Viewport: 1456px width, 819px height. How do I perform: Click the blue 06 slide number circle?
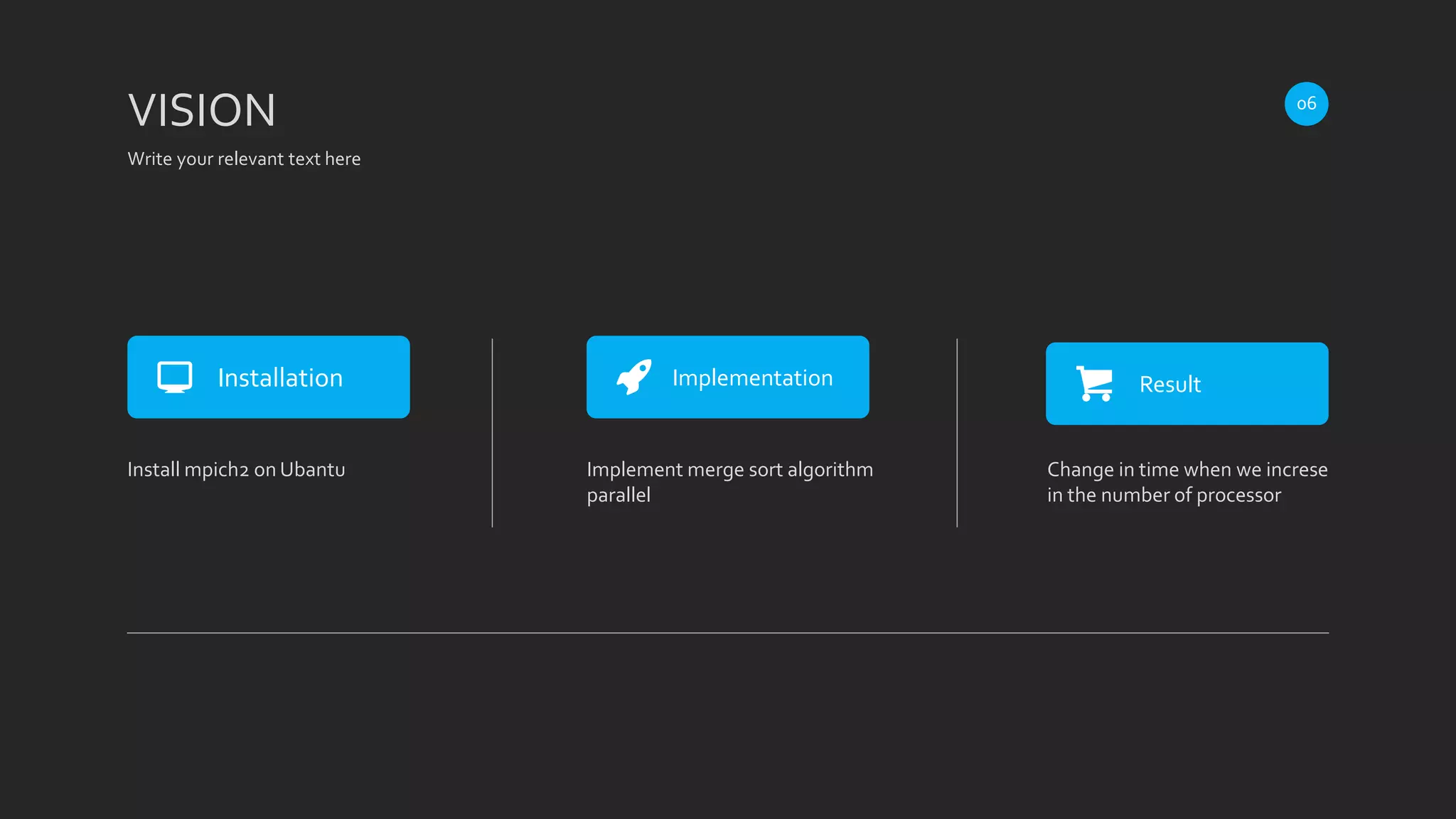click(x=1306, y=104)
